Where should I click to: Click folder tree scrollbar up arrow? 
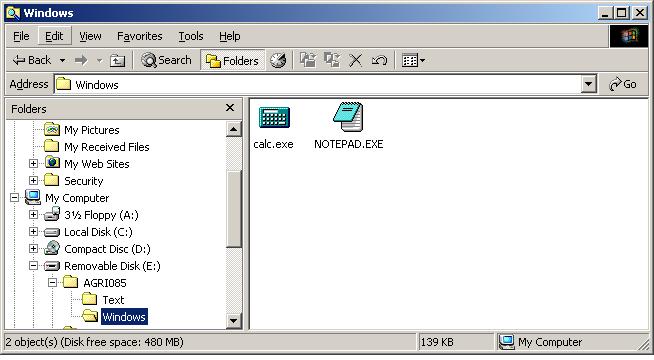(234, 129)
